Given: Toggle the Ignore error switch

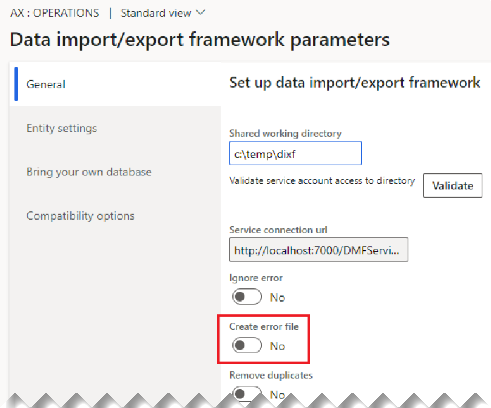Looking at the screenshot, I should (247, 297).
